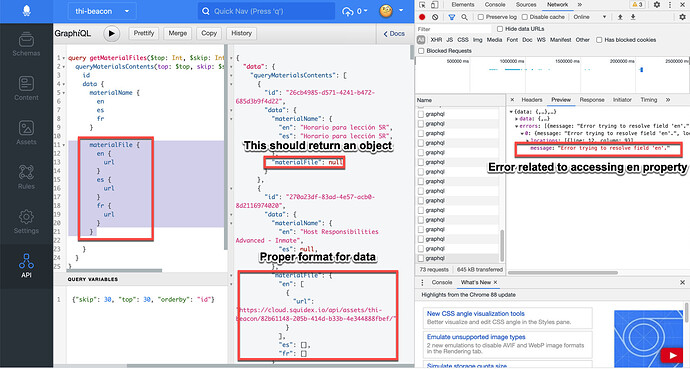Open the Assets section in the sidebar
This screenshot has width=690, height=369.
26,133
